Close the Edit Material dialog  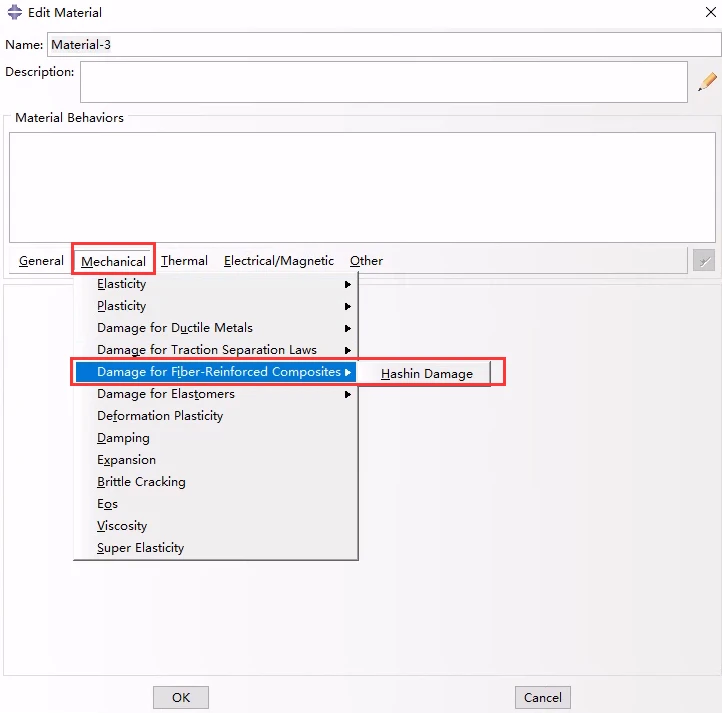(x=710, y=12)
